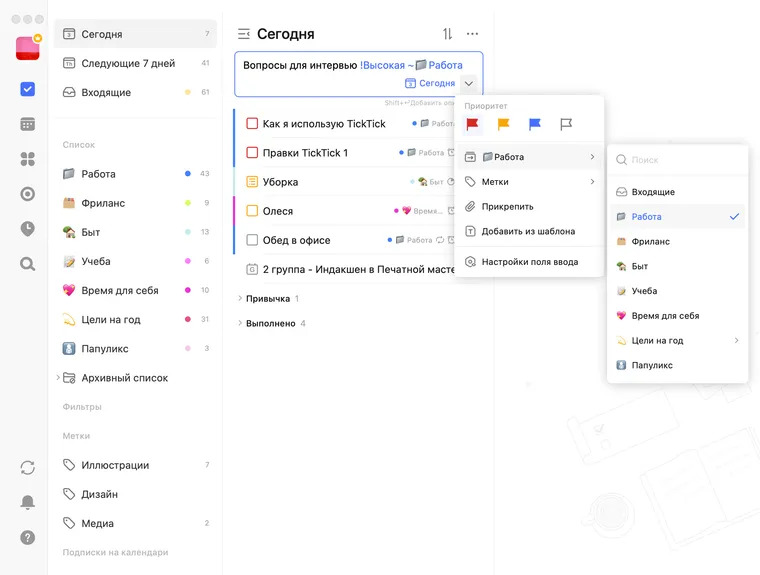The width and height of the screenshot is (760, 575).
Task: Click the search magnifier in sidebar
Action: [x=27, y=264]
